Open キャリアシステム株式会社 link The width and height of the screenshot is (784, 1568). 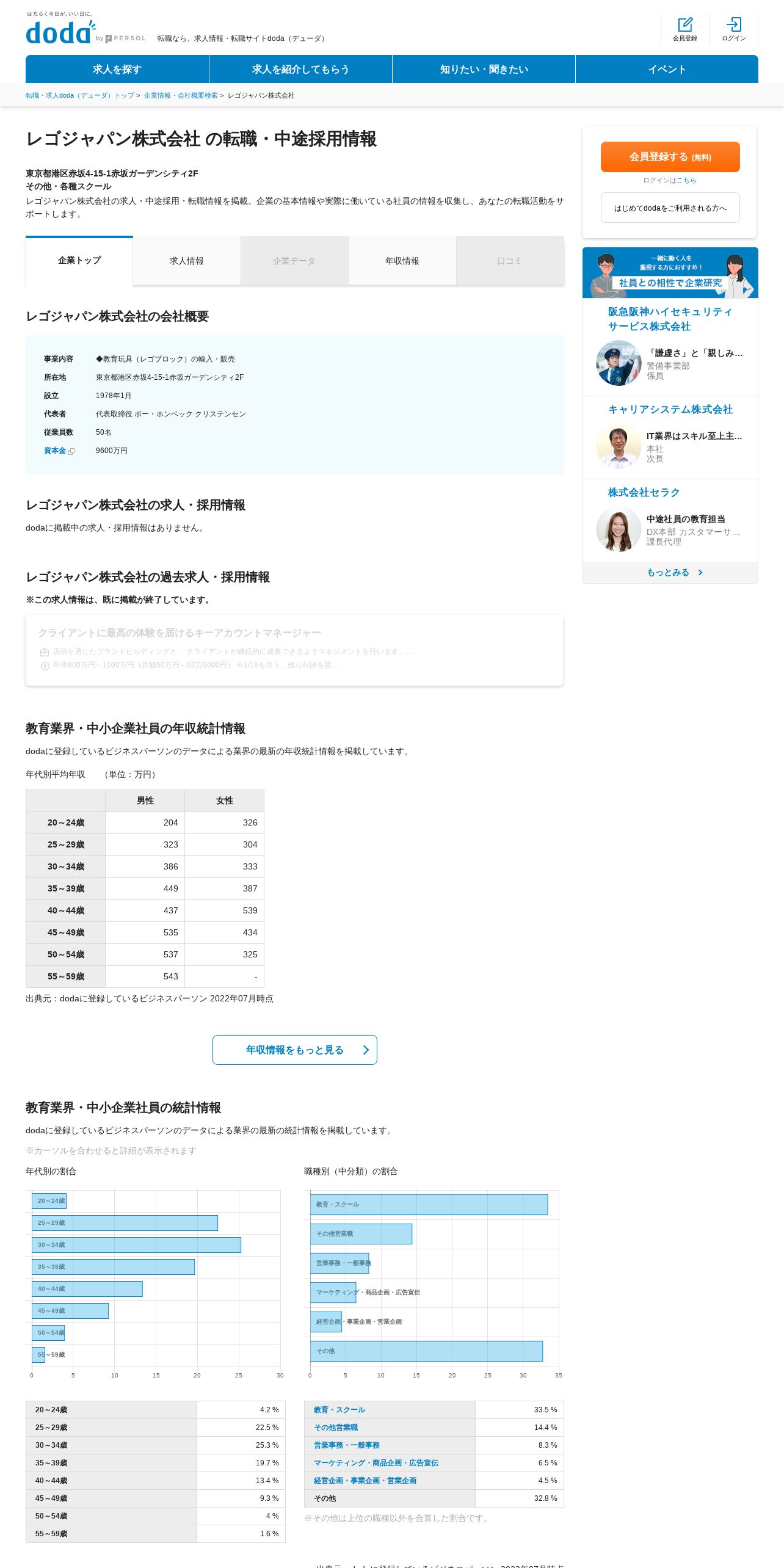coord(670,409)
